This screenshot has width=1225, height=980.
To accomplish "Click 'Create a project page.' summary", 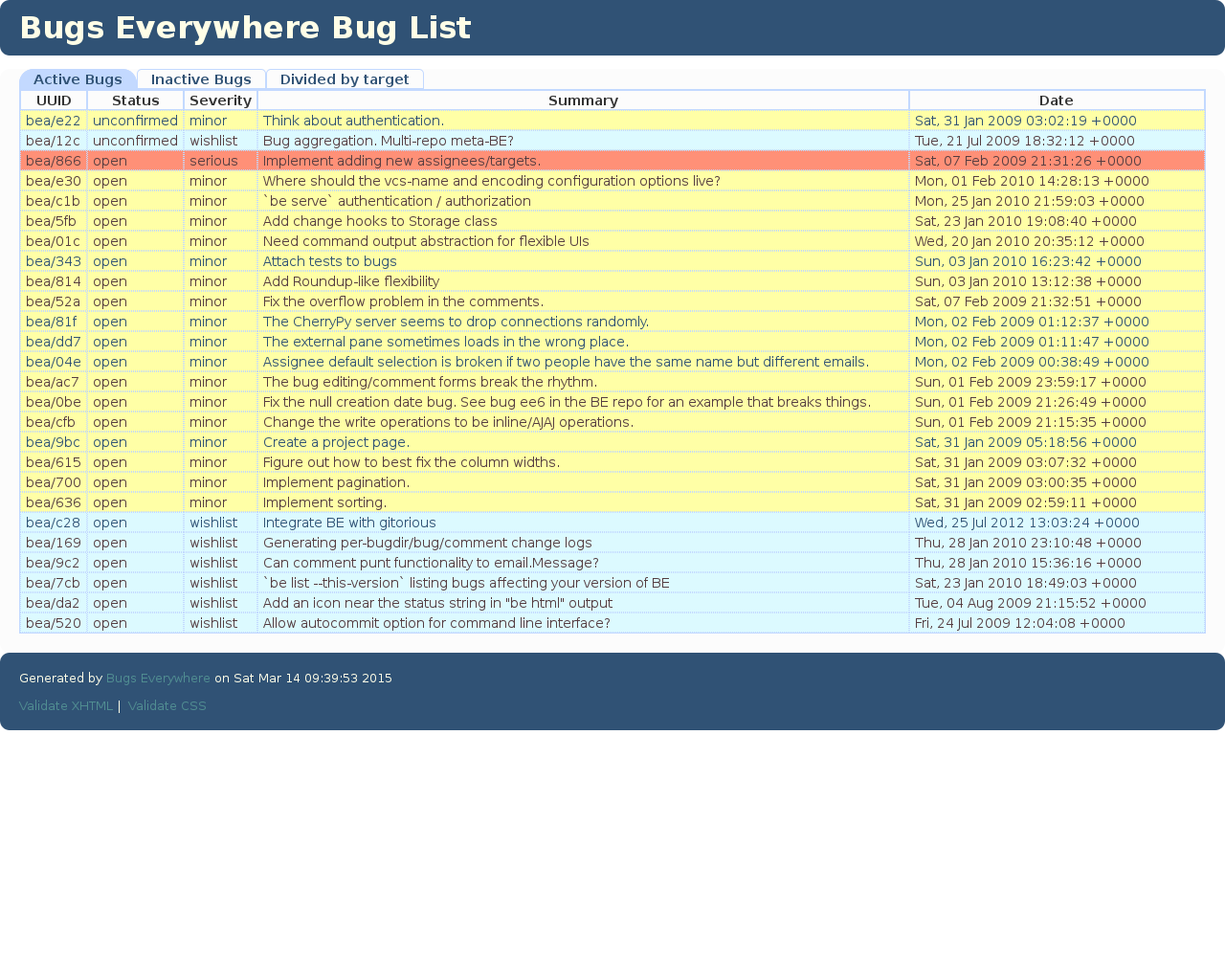I will pyautogui.click(x=336, y=442).
